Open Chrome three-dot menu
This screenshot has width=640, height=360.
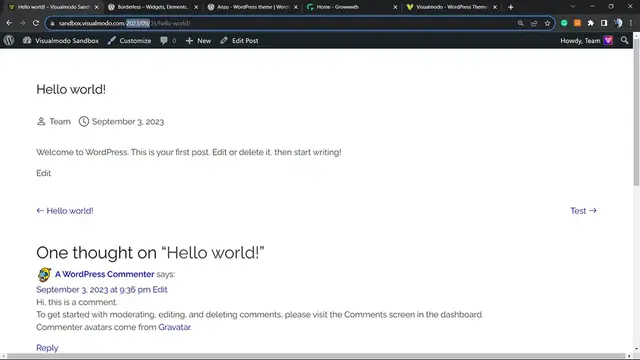click(631, 23)
